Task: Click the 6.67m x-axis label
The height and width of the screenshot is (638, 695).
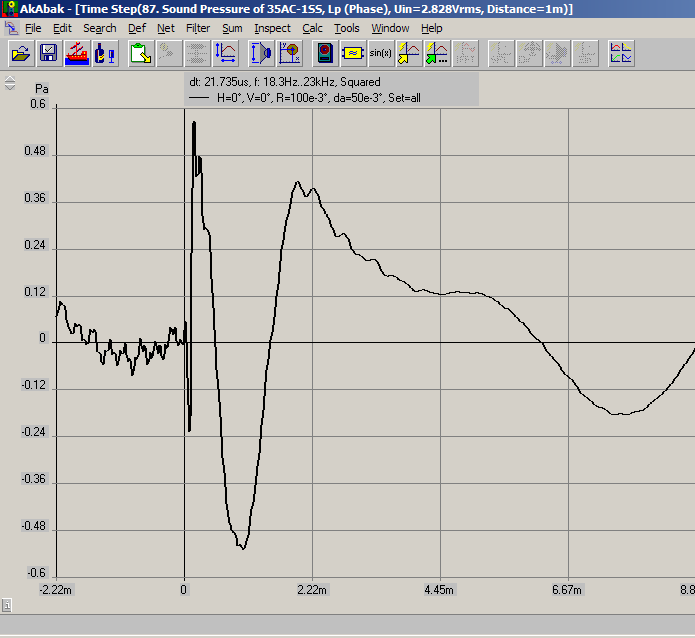Action: [x=567, y=590]
